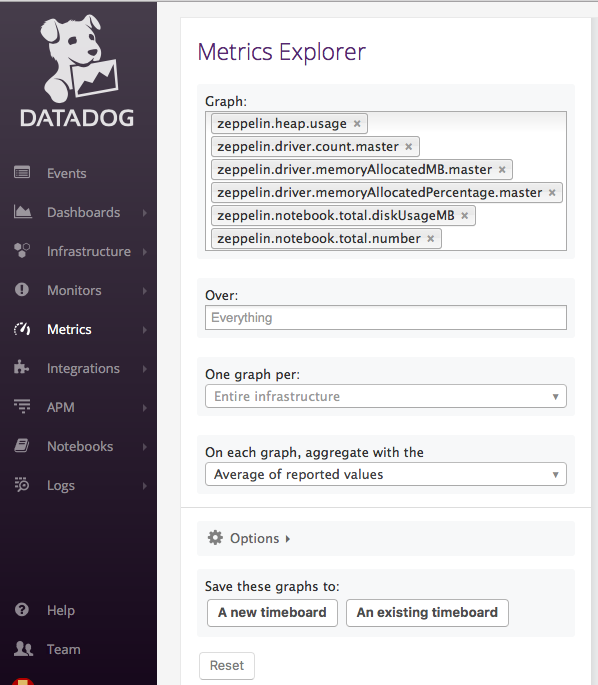Click 'A new timeboard' button
The image size is (598, 685).
coord(272,612)
